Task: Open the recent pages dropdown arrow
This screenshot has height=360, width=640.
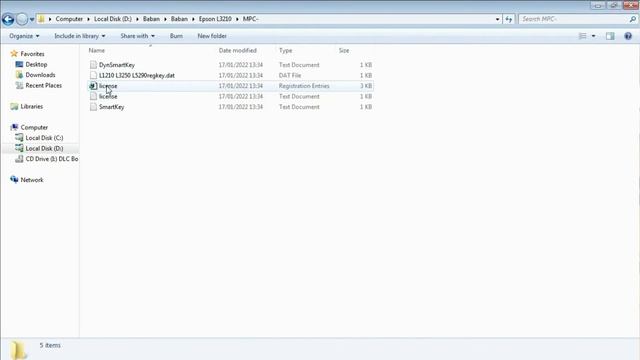Action: click(32, 19)
